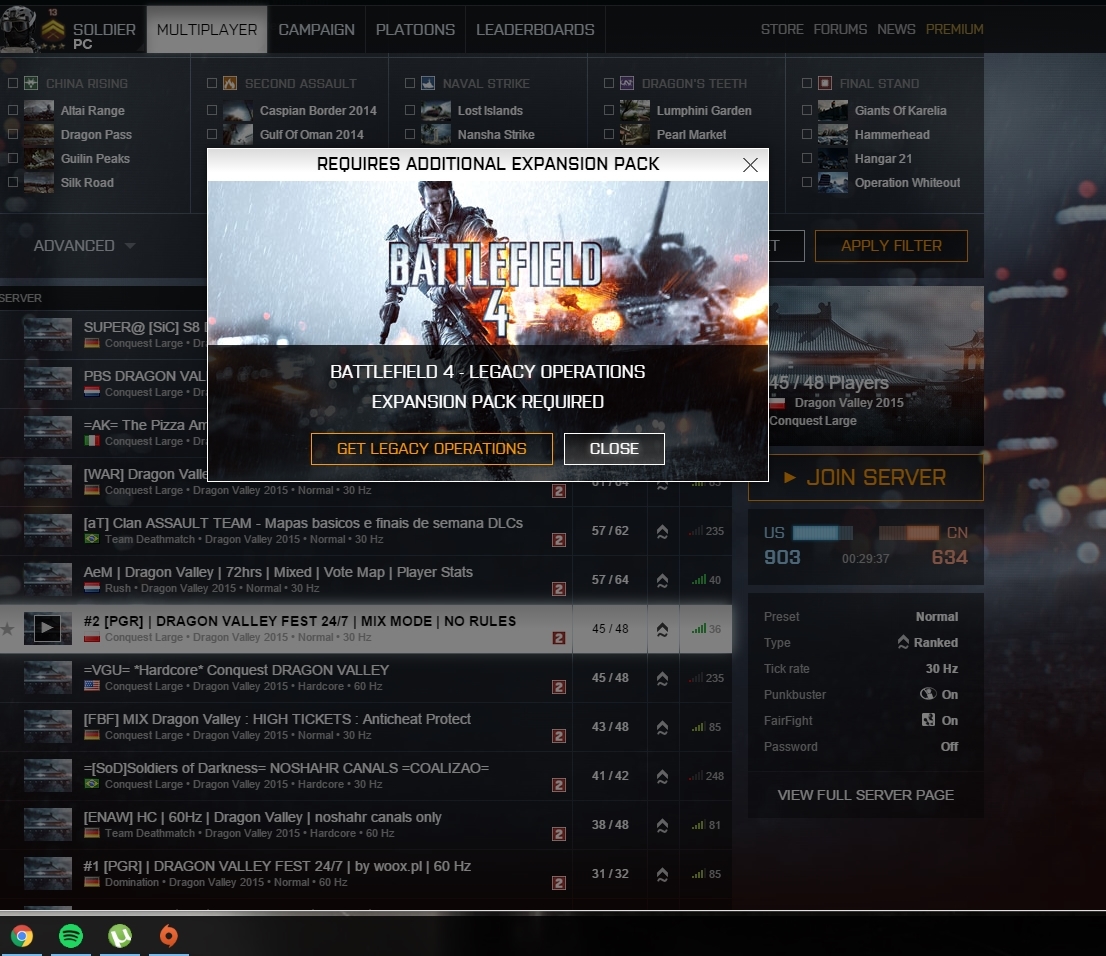Toggle the Dragon's Teeth expansion checkbox
This screenshot has height=956, width=1106.
click(609, 83)
